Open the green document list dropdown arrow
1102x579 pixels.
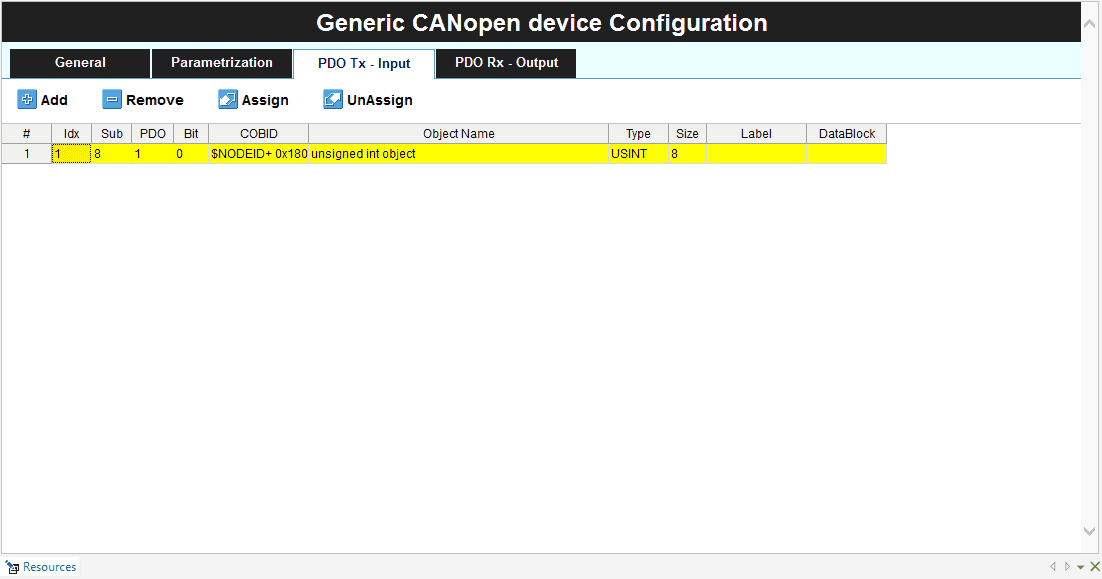[x=1081, y=567]
